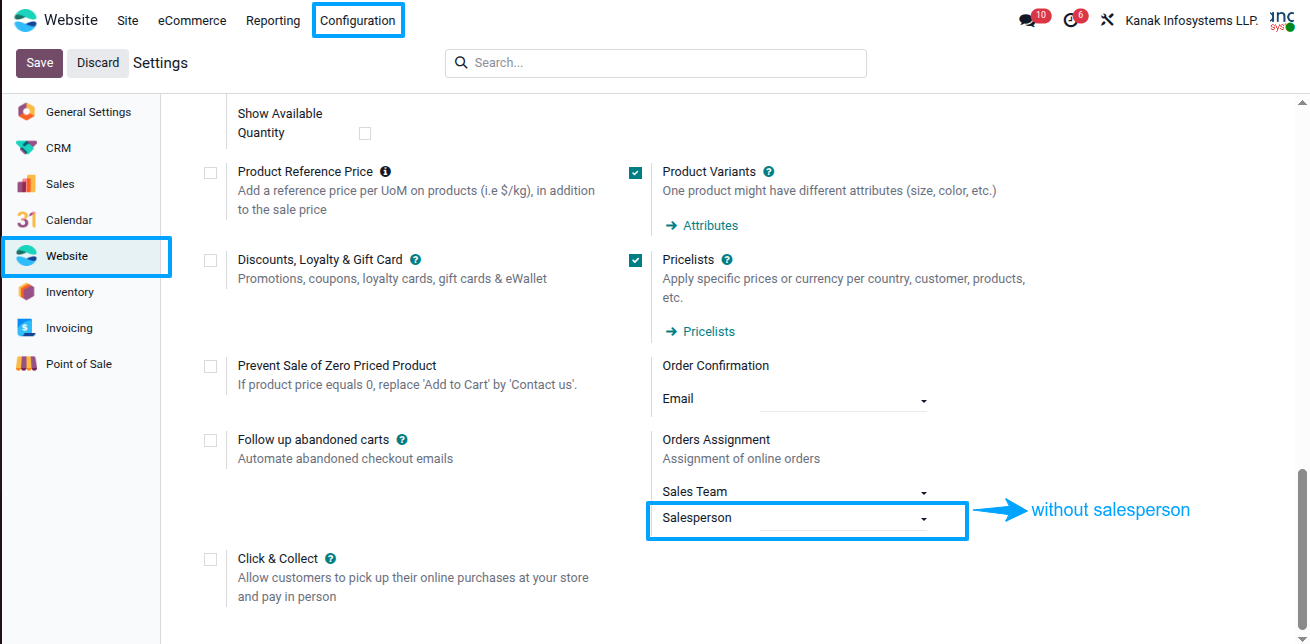Select Invoicing settings tab
This screenshot has height=644, width=1310.
pyautogui.click(x=81, y=328)
